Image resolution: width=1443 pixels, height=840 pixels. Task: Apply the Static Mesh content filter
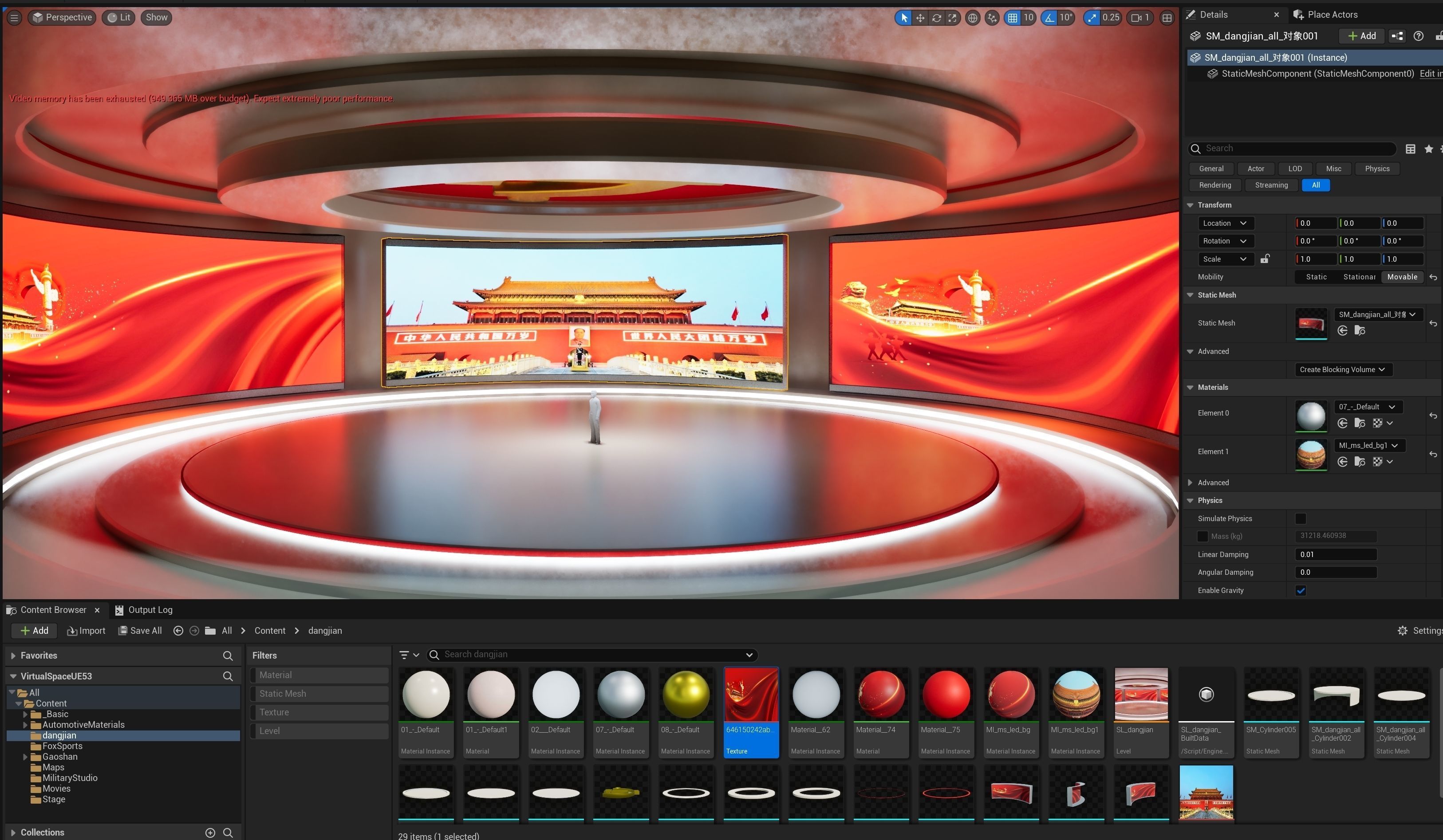[319, 694]
